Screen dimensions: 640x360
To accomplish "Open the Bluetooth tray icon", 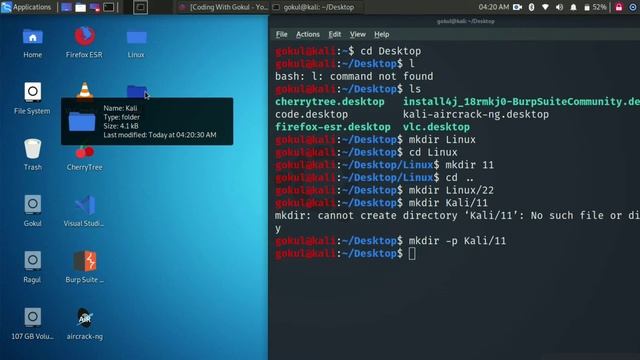I will point(531,7).
